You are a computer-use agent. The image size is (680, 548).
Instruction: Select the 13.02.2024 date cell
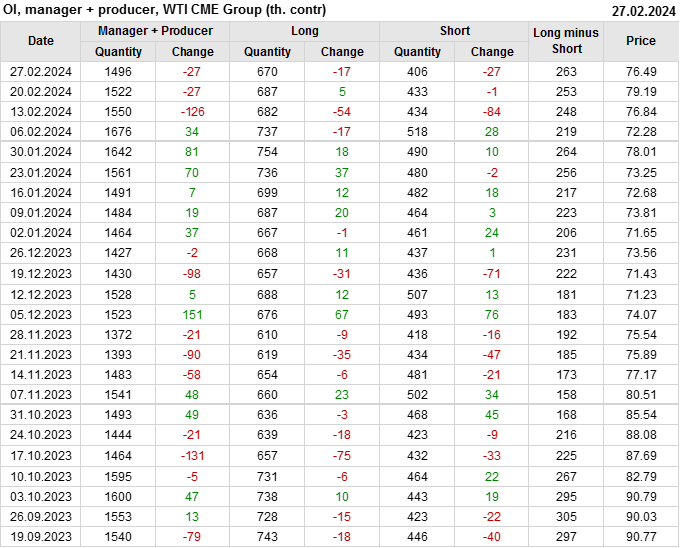pyautogui.click(x=41, y=112)
